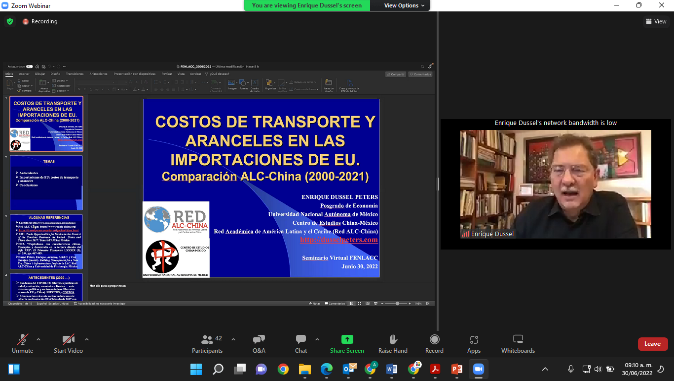Leave the webinar with the red button

click(x=653, y=344)
